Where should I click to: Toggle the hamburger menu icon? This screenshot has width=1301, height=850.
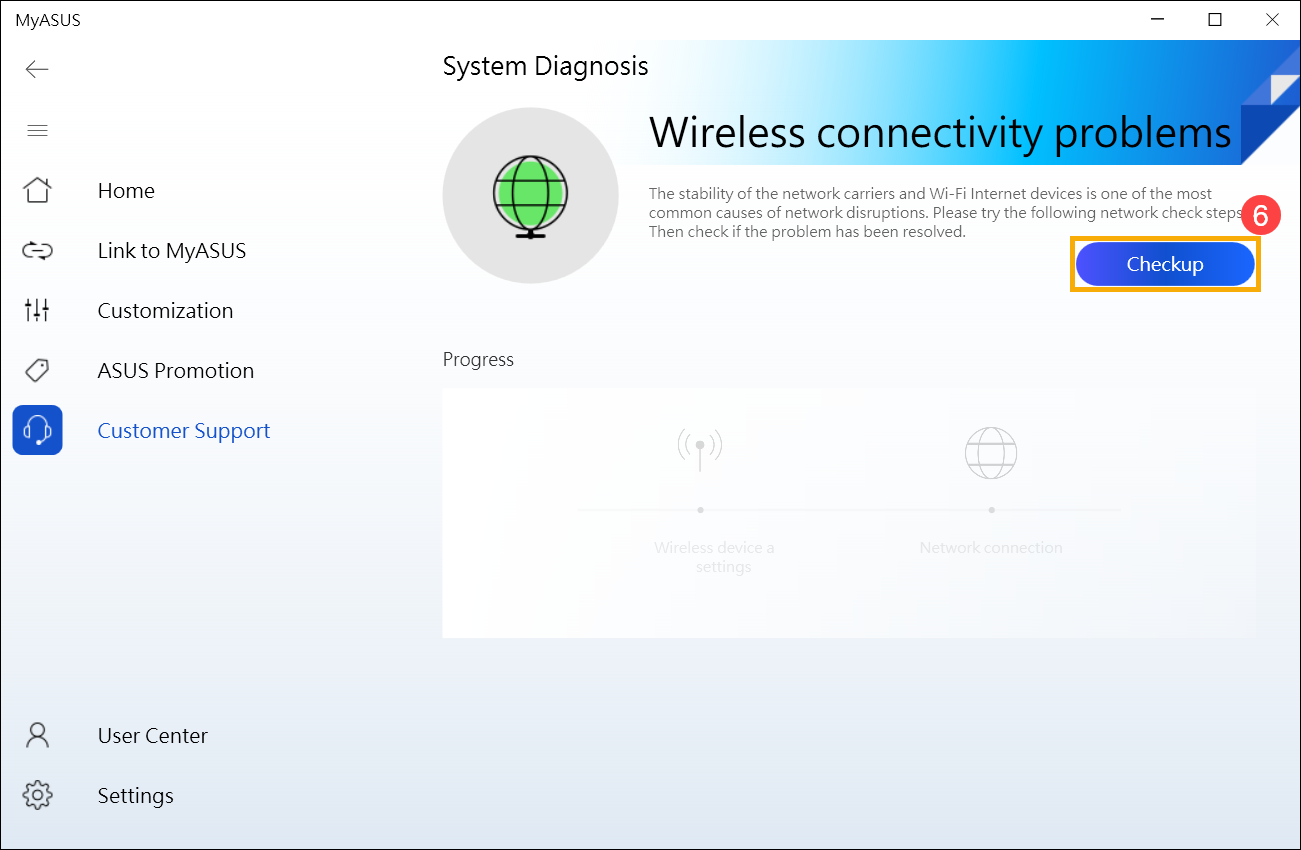coord(37,130)
